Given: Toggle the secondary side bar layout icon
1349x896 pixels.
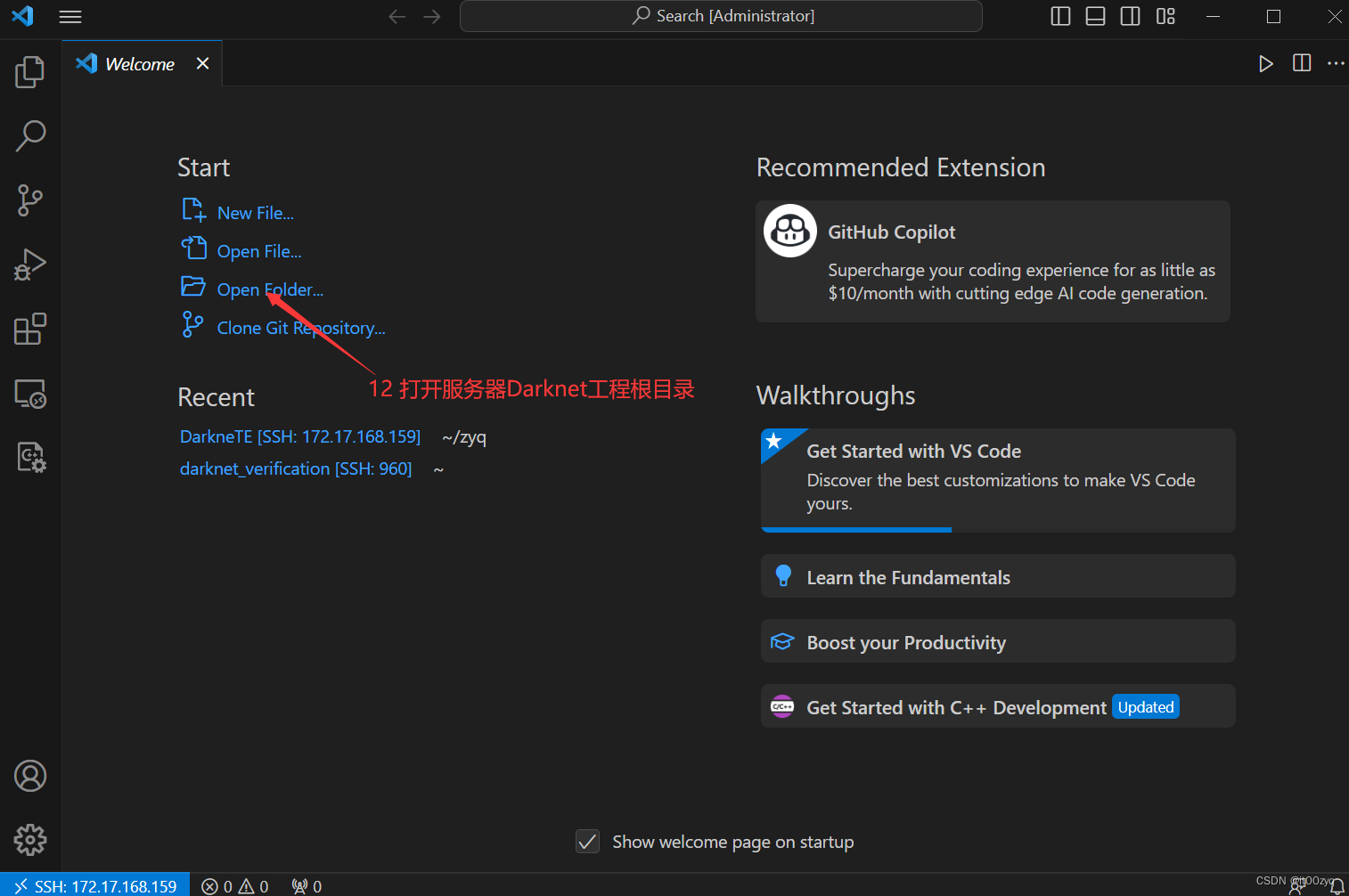Looking at the screenshot, I should click(x=1130, y=16).
